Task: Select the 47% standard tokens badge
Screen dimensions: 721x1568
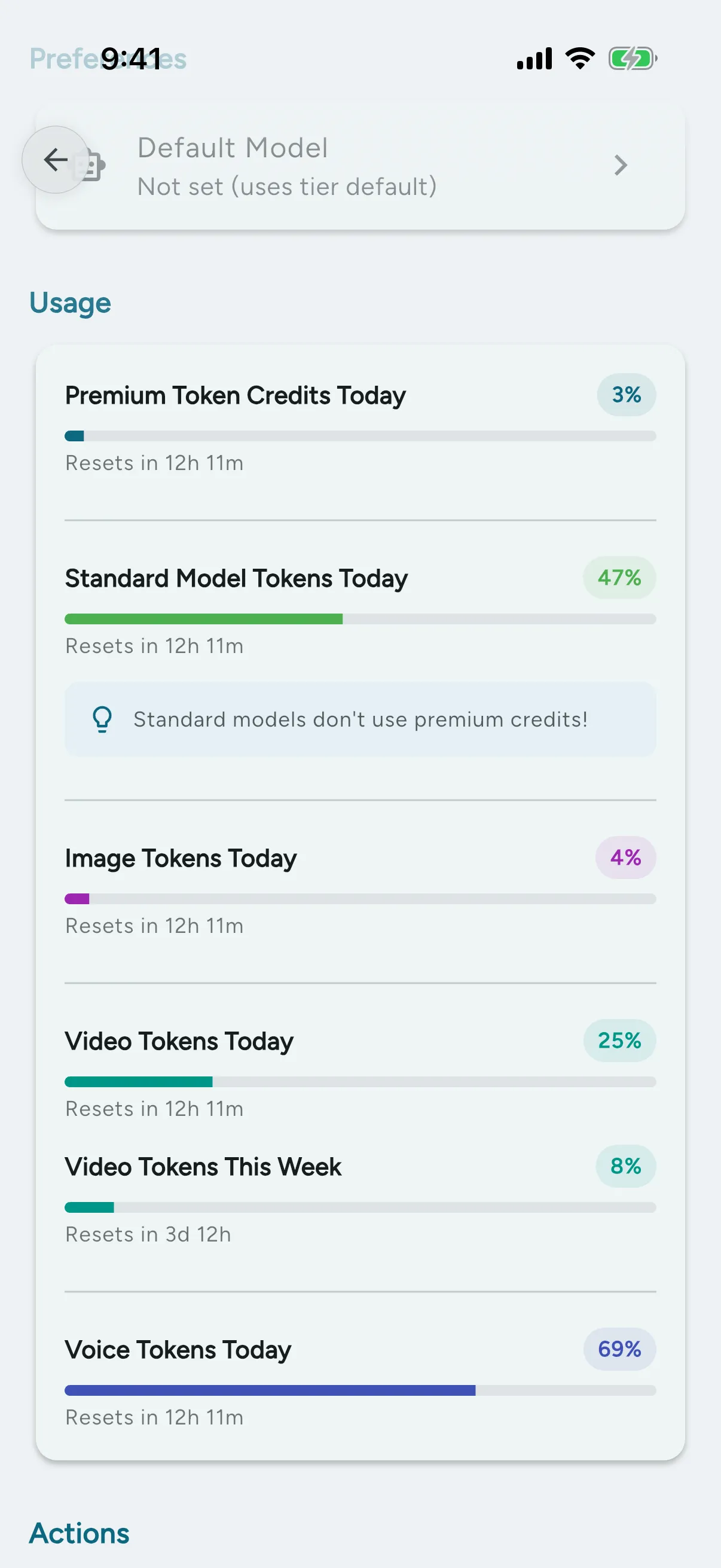Action: pyautogui.click(x=619, y=578)
